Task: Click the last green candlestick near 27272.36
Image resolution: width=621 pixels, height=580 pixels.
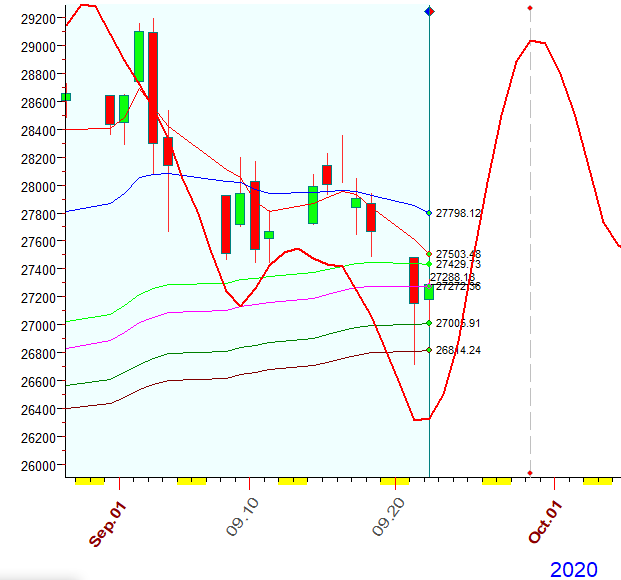Action: coord(429,291)
